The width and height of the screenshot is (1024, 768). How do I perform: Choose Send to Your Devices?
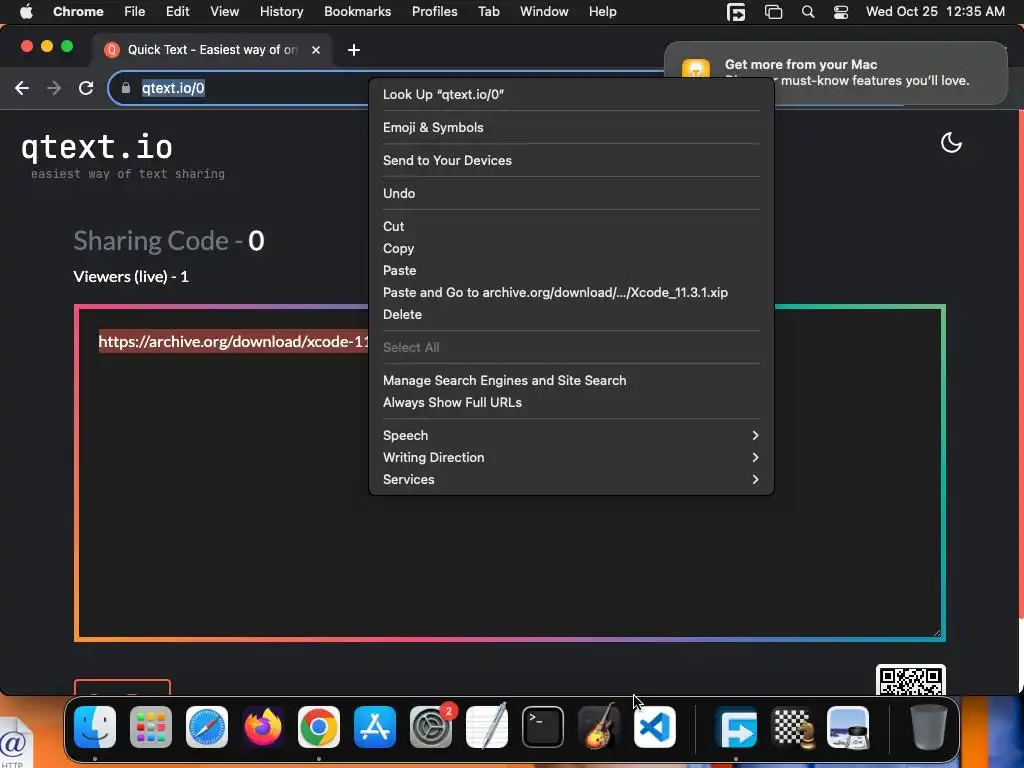(x=571, y=160)
